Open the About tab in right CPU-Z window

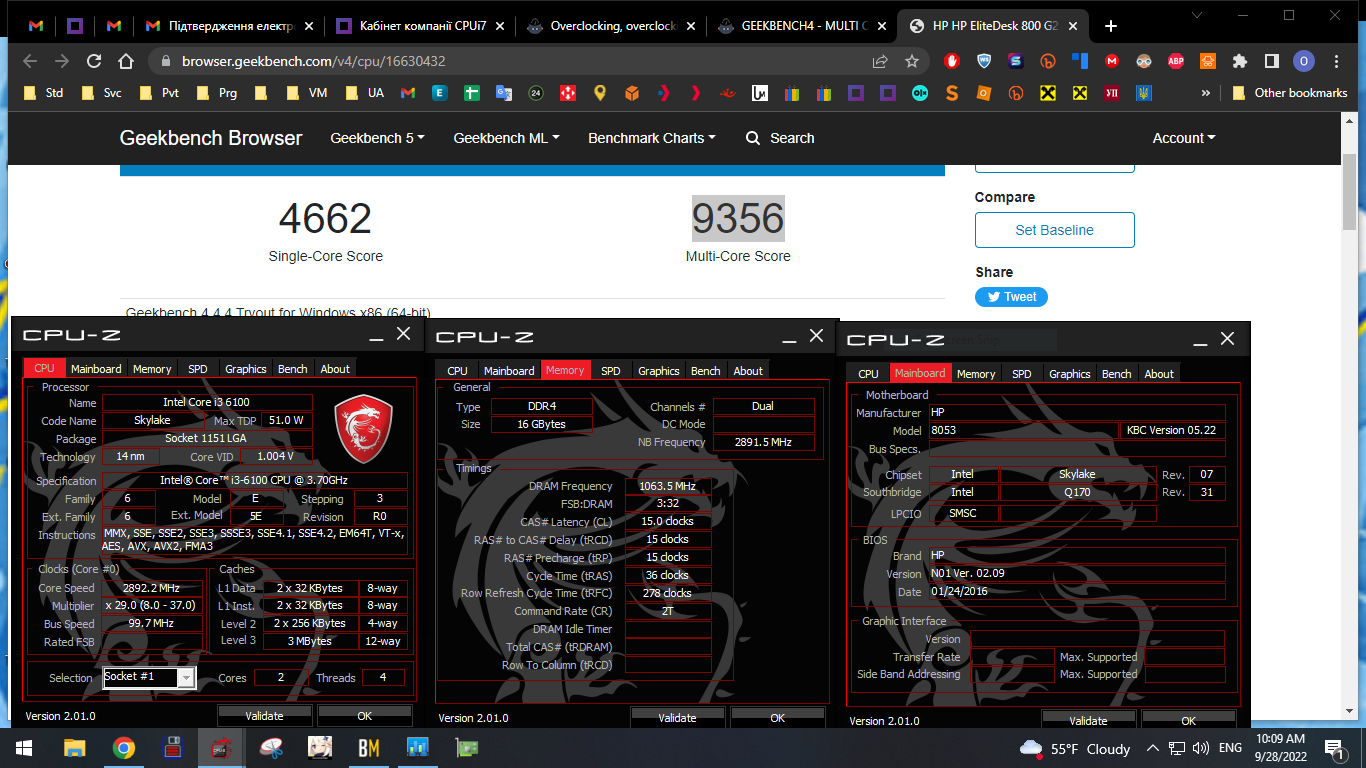pyautogui.click(x=1159, y=374)
